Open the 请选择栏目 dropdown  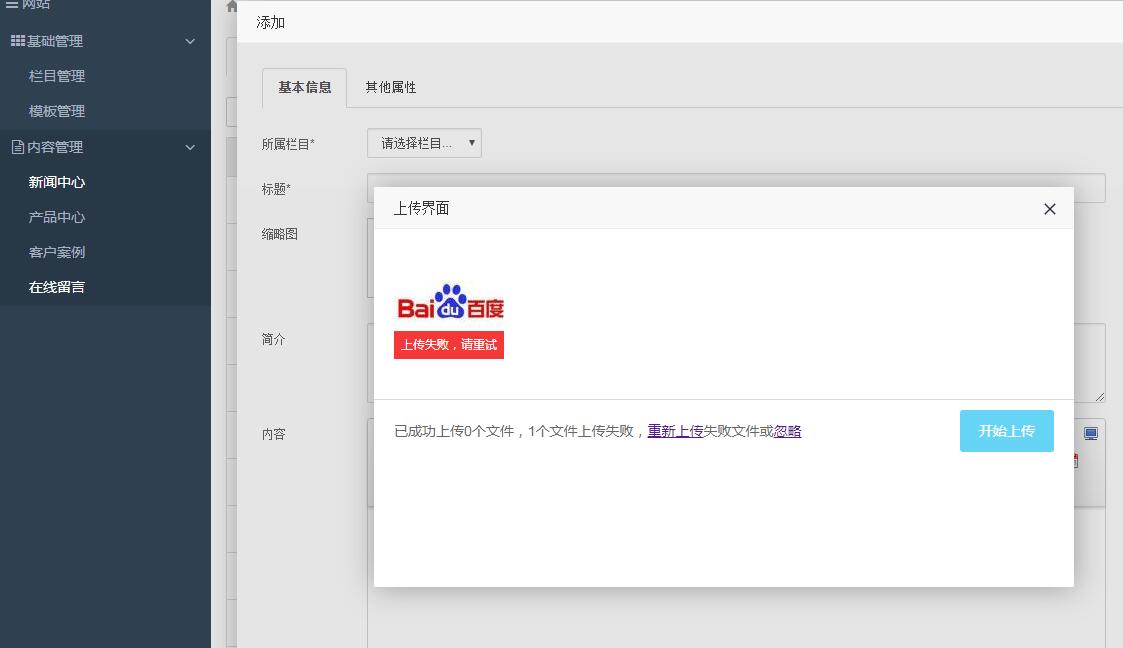click(x=424, y=143)
